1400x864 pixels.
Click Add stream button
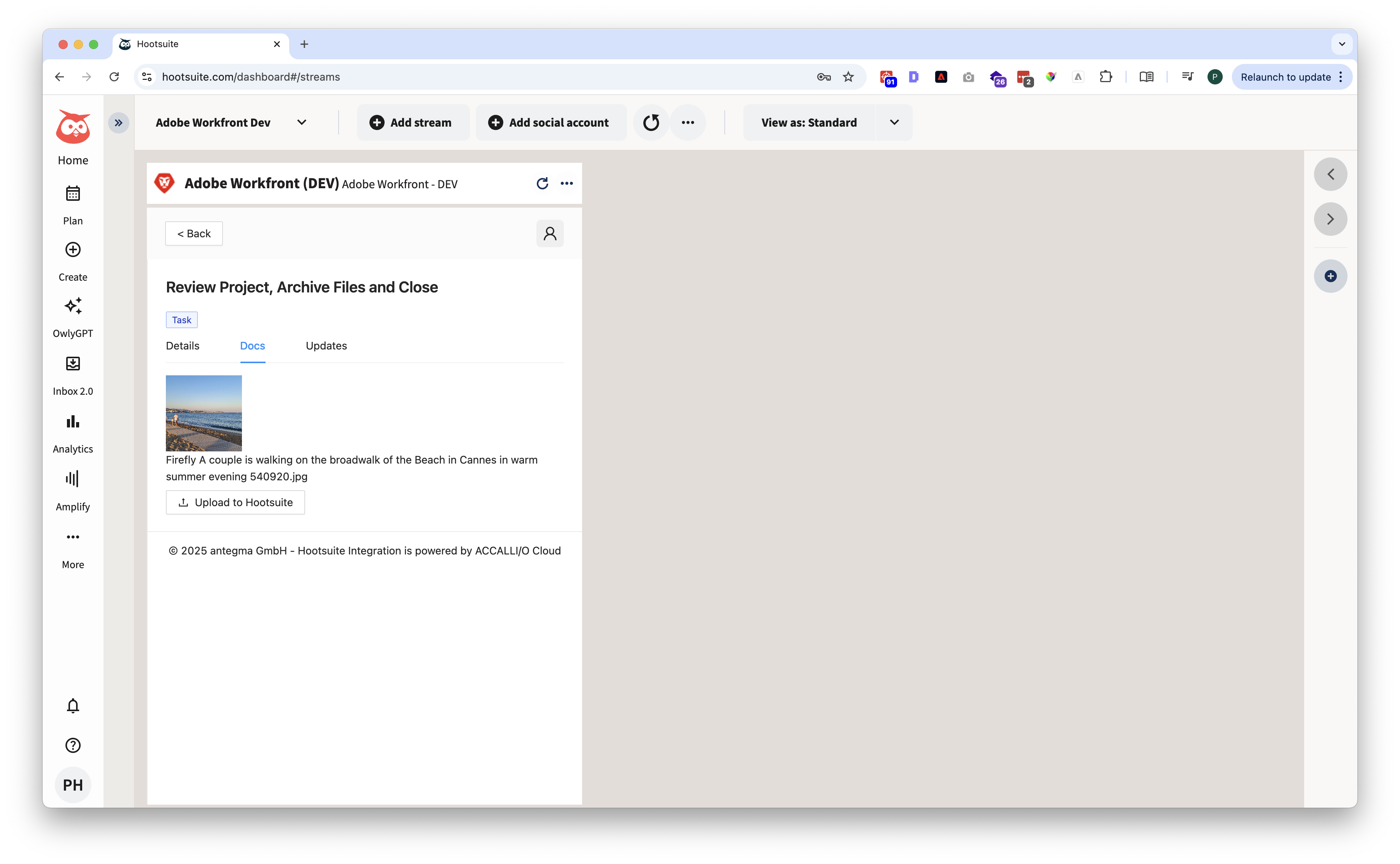pyautogui.click(x=413, y=123)
